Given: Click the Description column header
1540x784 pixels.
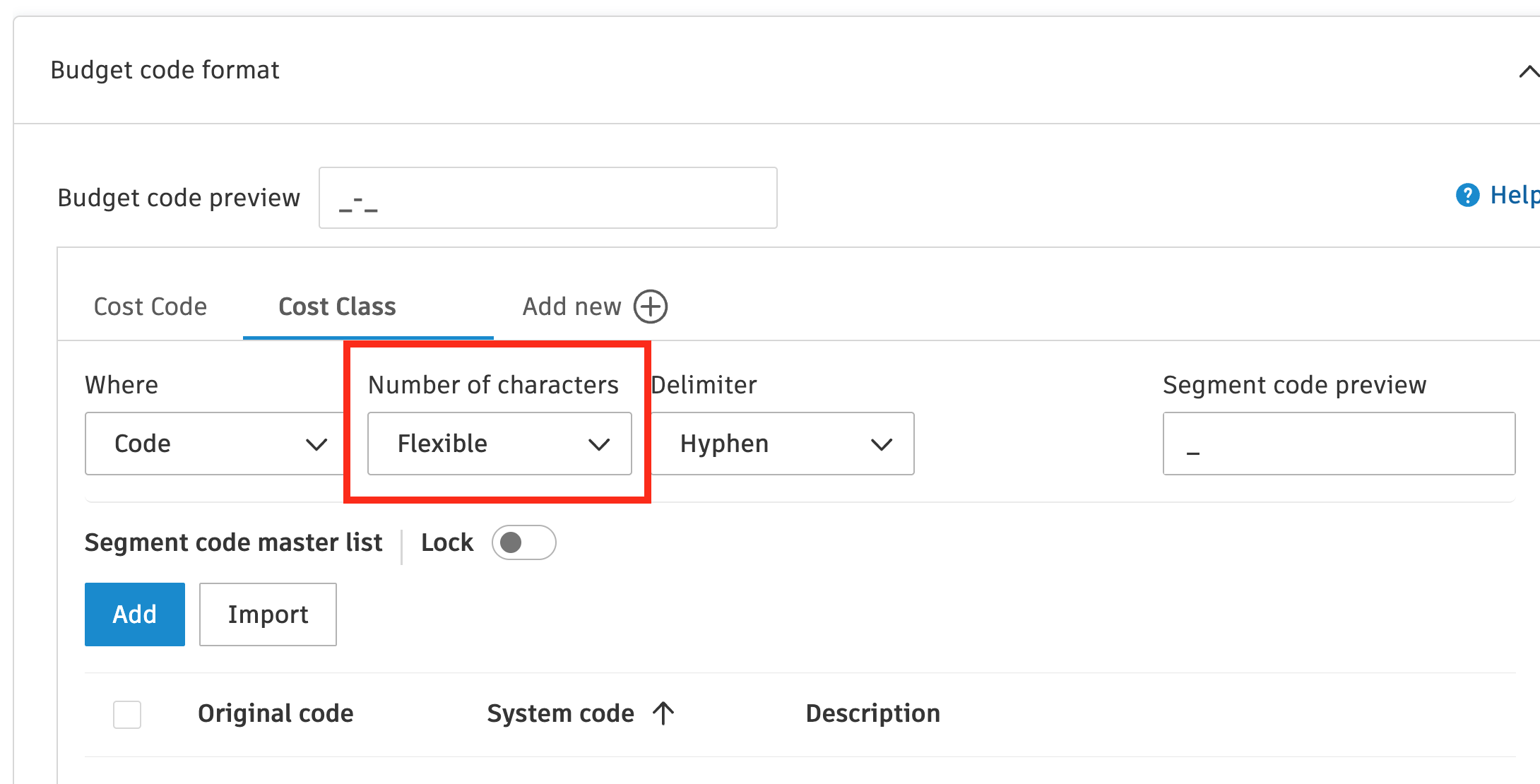Looking at the screenshot, I should tap(872, 713).
